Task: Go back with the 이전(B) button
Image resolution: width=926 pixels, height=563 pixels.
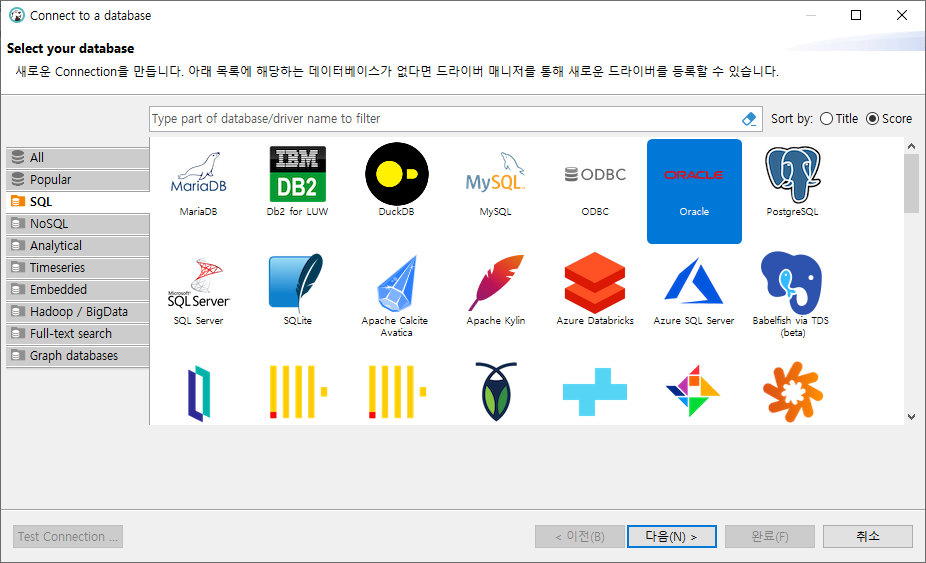Action: click(580, 536)
